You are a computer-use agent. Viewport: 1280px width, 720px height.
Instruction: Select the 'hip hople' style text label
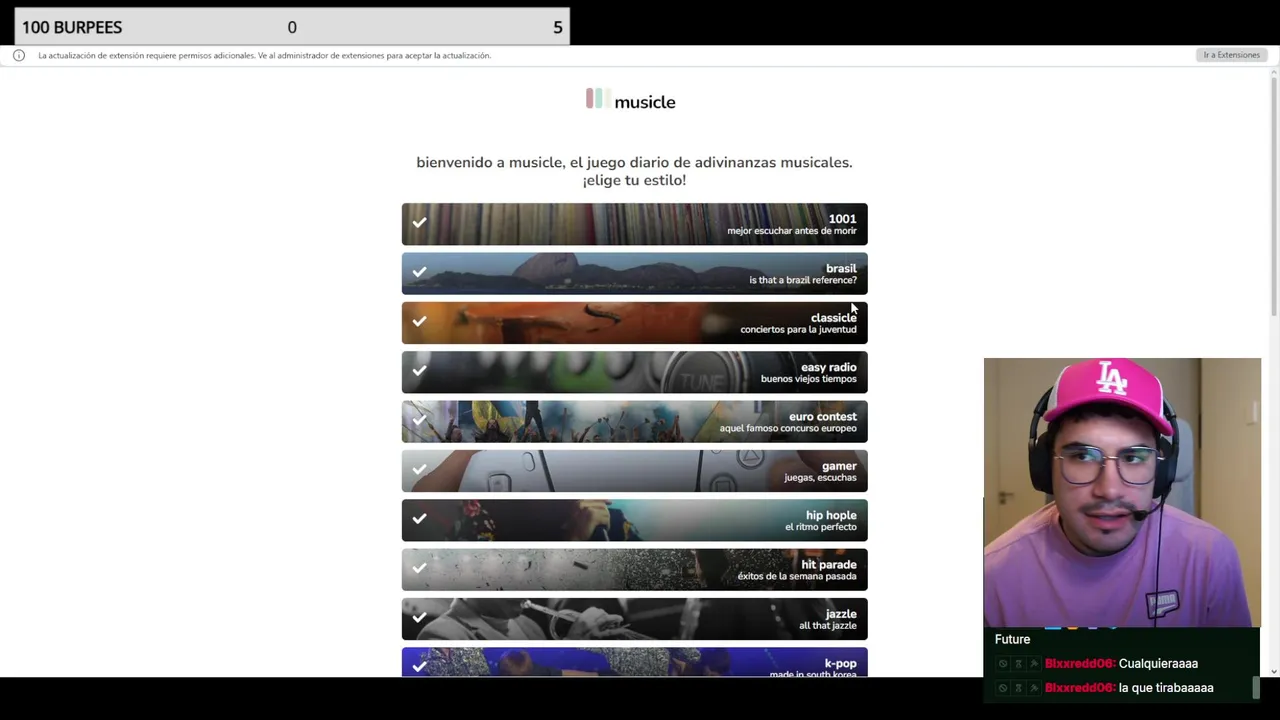click(x=831, y=515)
